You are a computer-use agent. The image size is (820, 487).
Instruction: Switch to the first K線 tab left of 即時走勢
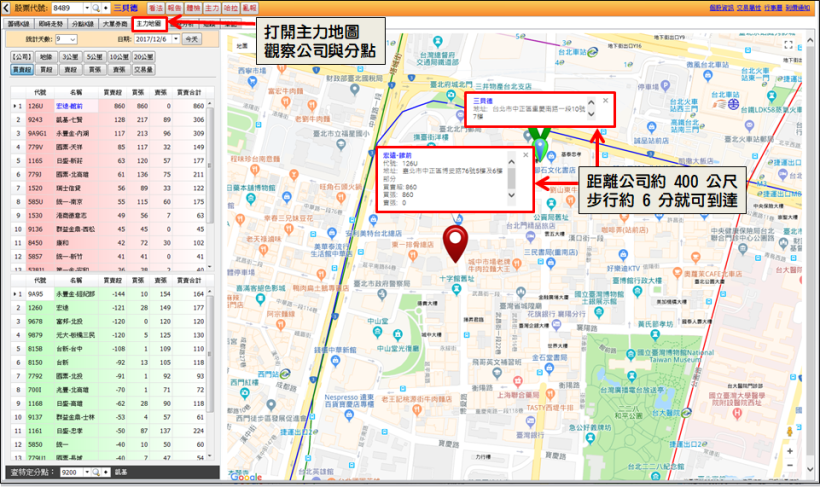point(18,24)
